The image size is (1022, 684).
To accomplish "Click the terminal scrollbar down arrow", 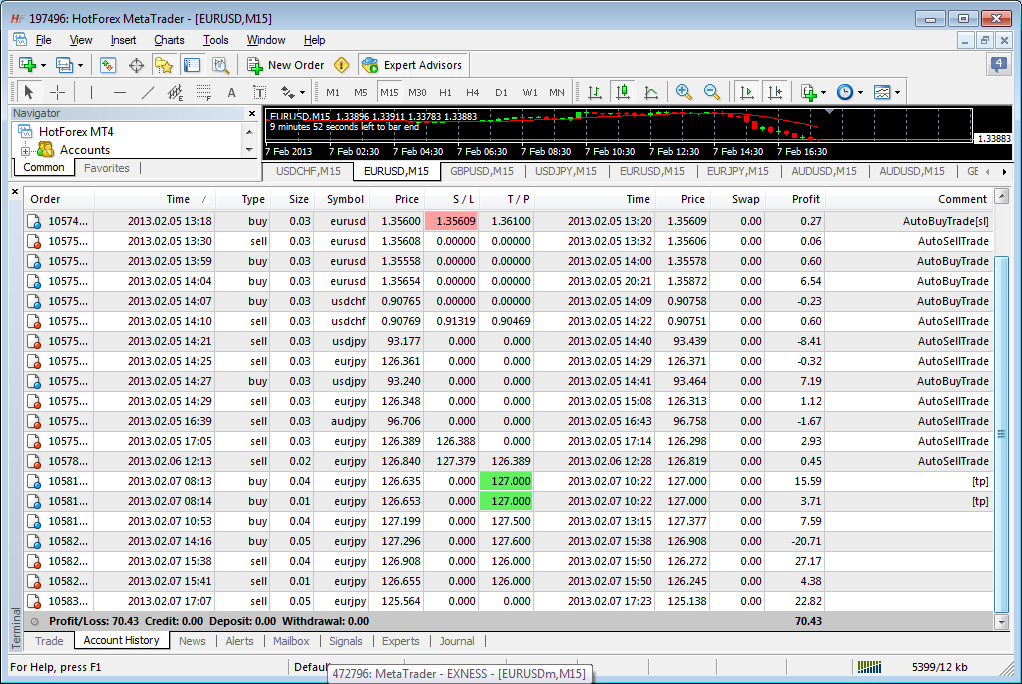I will 1002,622.
